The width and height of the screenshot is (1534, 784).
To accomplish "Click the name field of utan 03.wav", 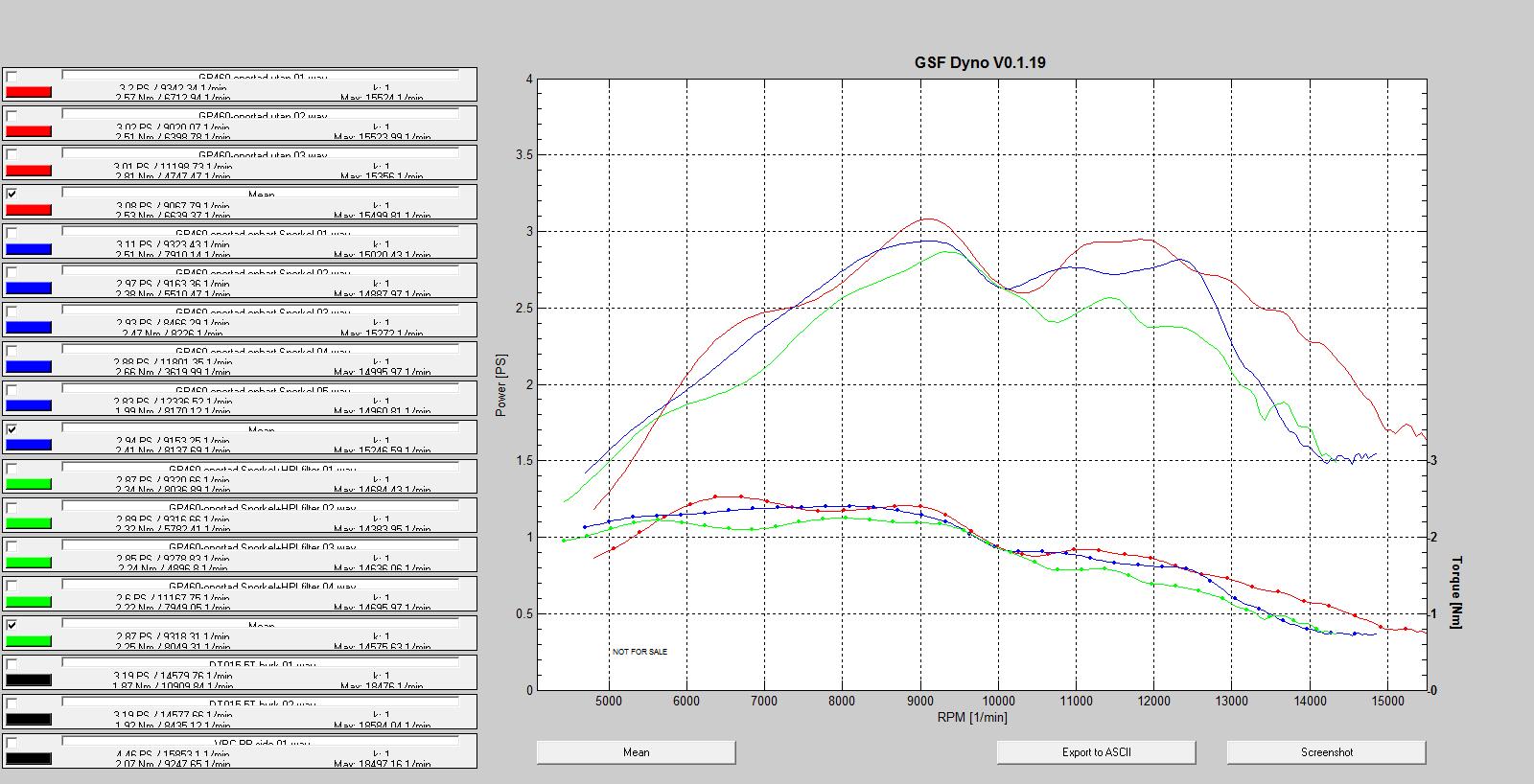I will 261,153.
